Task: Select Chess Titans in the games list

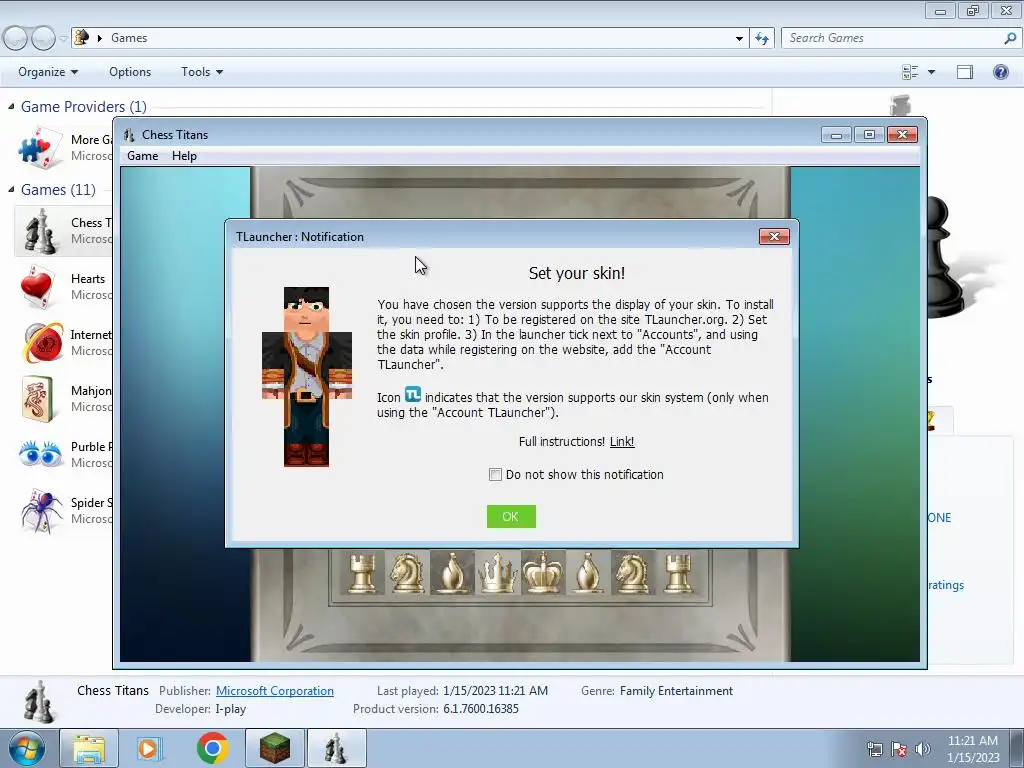Action: pyautogui.click(x=64, y=231)
